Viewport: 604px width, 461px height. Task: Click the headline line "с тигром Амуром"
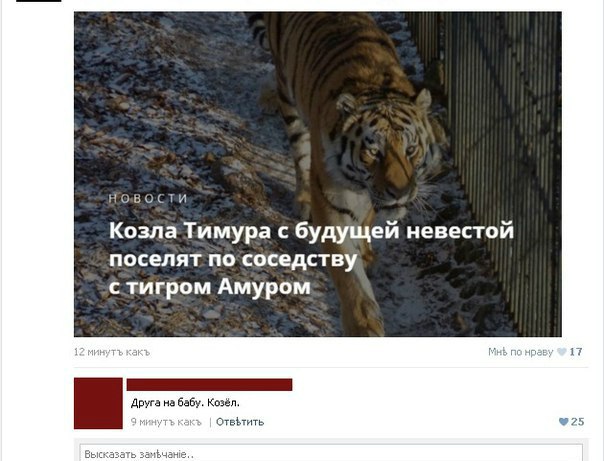[x=210, y=287]
